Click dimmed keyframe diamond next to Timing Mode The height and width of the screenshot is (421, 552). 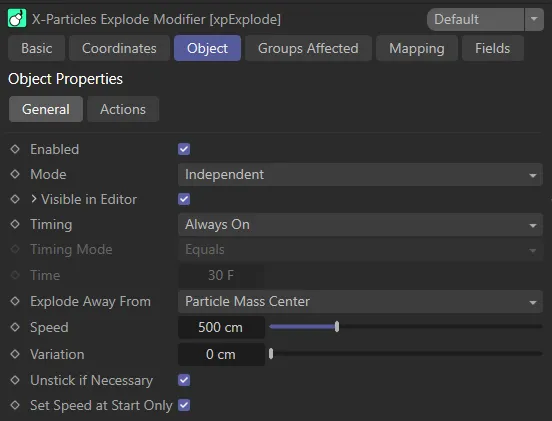[x=15, y=249]
